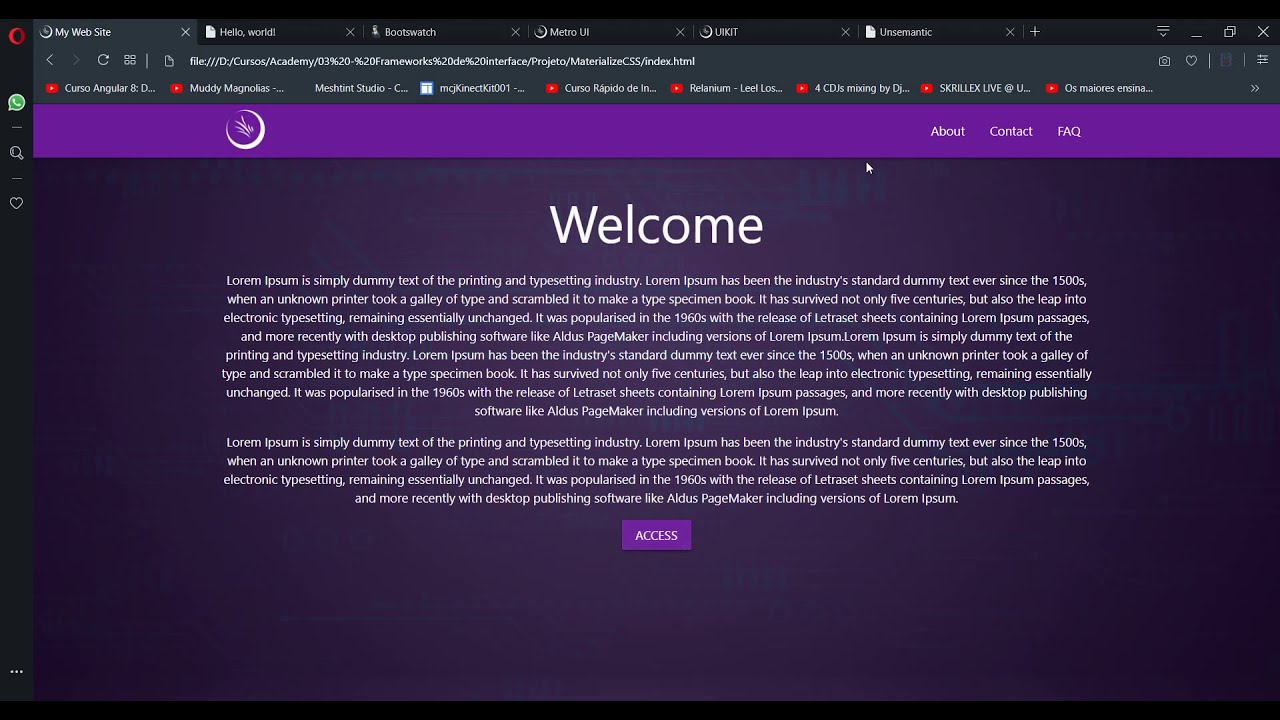The image size is (1280, 720).
Task: Close the My Web Site tab
Action: 185,32
